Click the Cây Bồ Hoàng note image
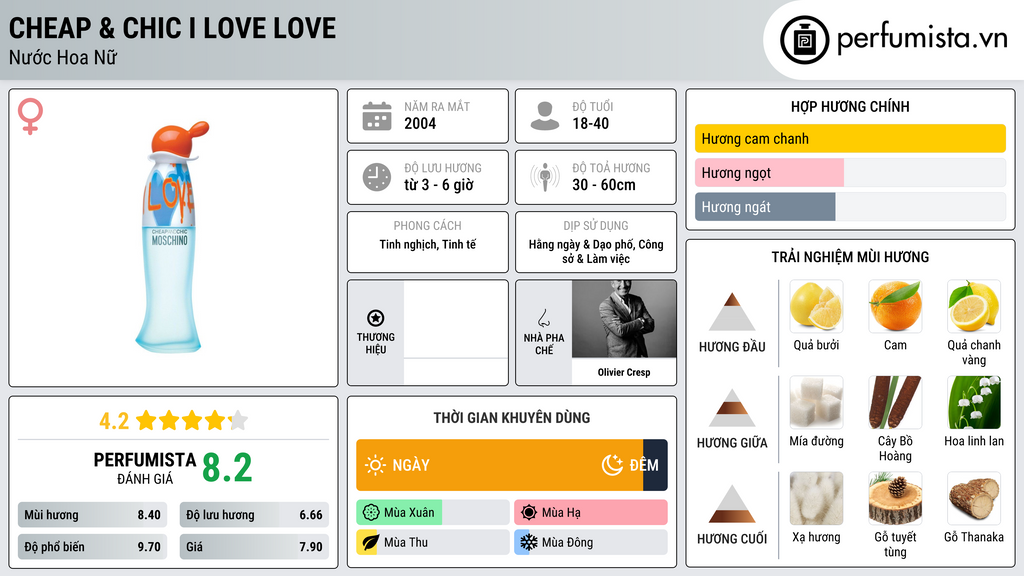Screen dimensions: 1024x576 [895, 402]
